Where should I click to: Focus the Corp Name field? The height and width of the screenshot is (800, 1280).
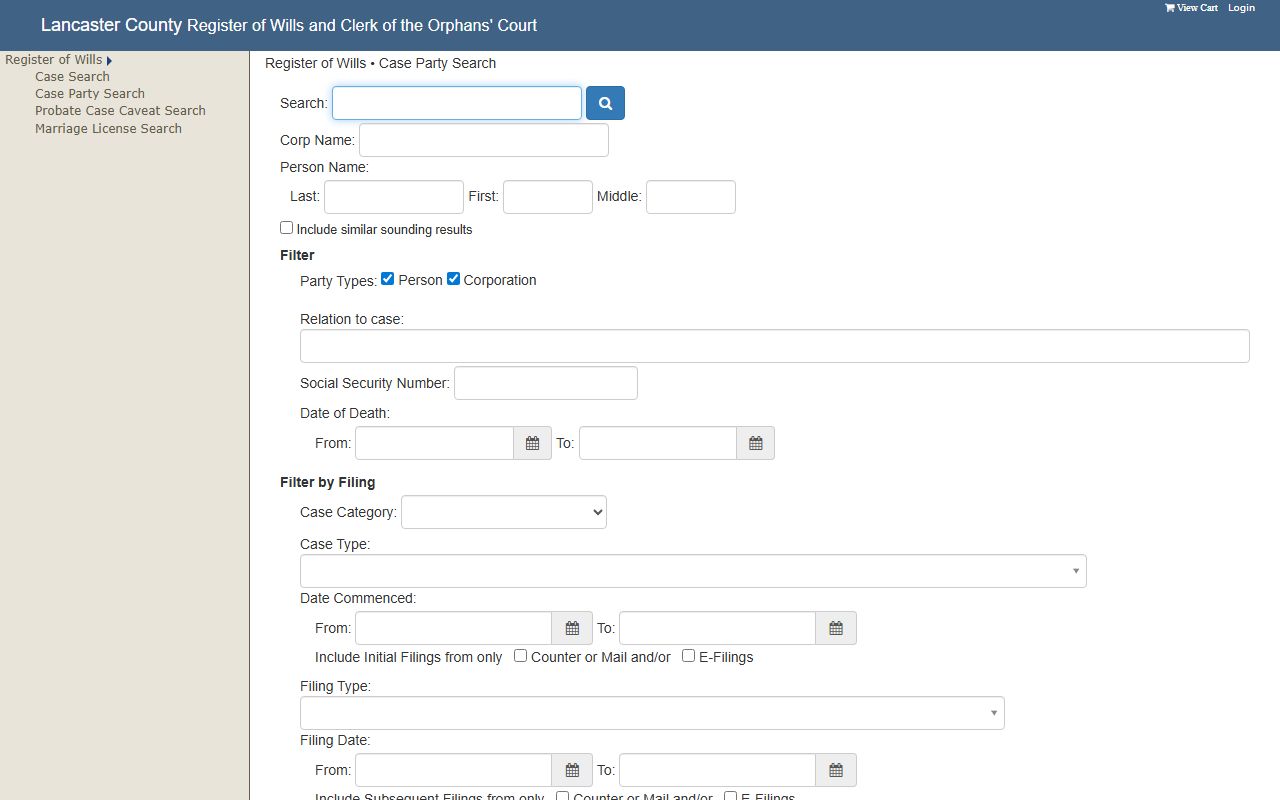click(x=484, y=140)
